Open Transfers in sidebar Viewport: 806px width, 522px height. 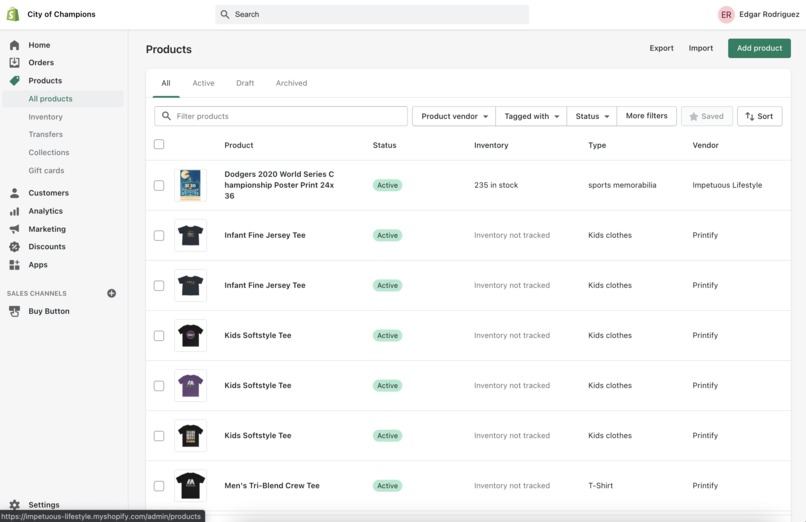tap(45, 135)
